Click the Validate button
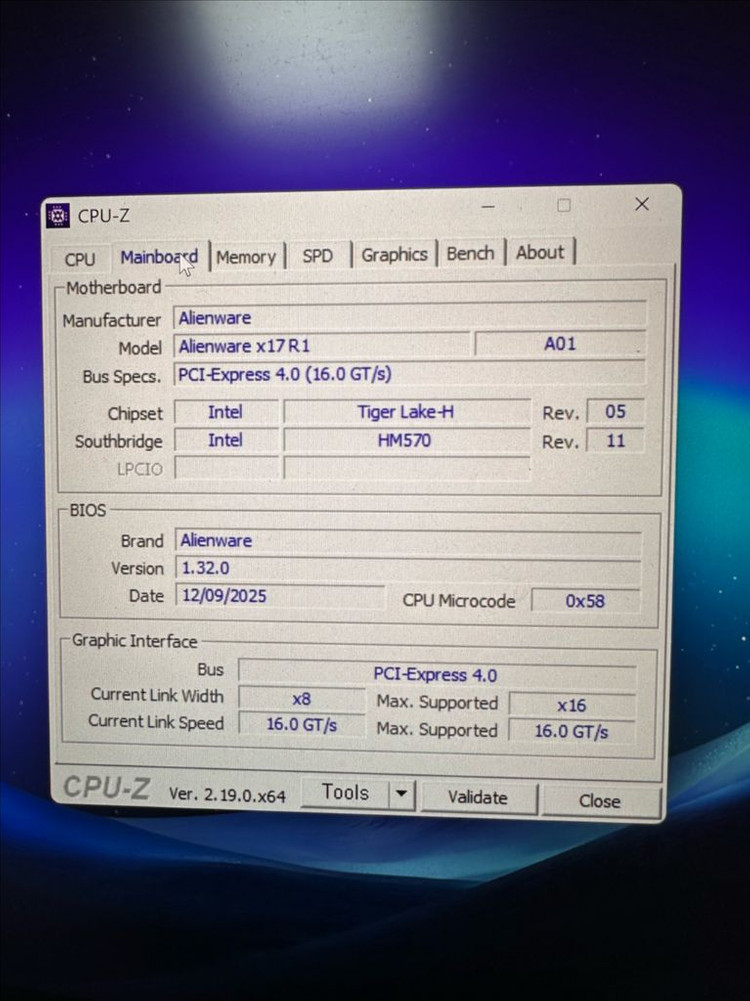The width and height of the screenshot is (750, 1001). point(478,797)
